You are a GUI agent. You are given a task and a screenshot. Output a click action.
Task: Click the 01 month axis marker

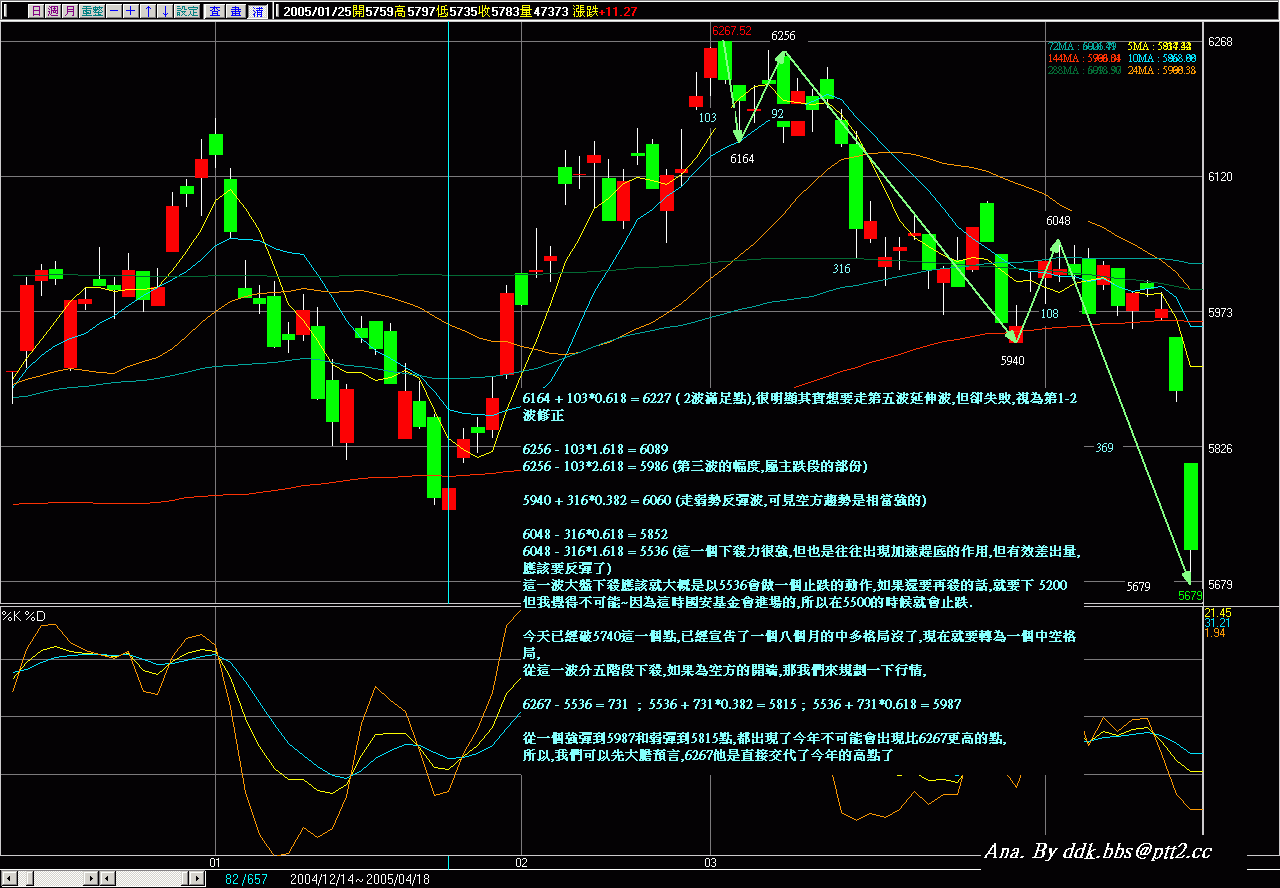pos(214,861)
